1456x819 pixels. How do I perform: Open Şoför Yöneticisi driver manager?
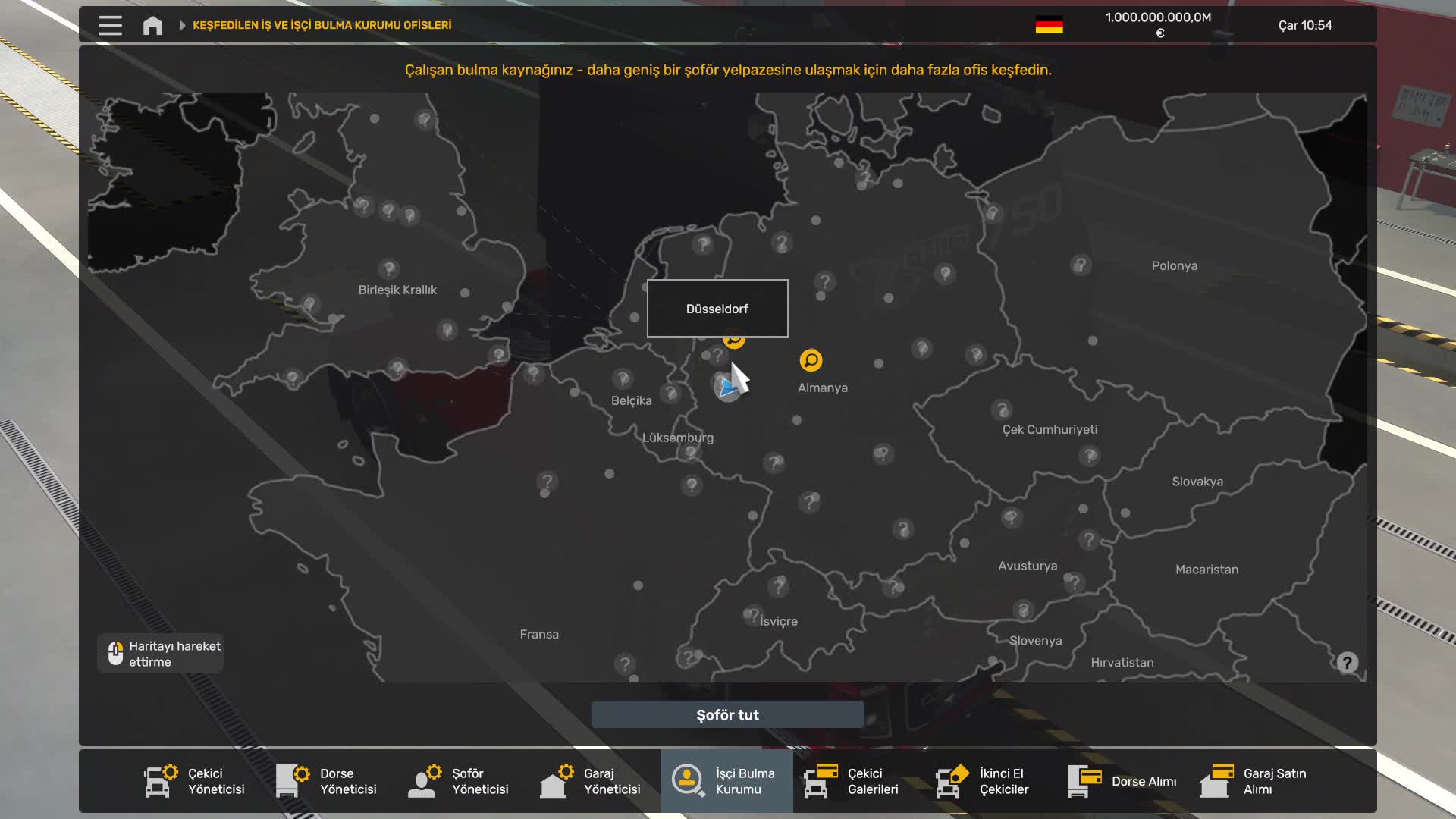(459, 781)
